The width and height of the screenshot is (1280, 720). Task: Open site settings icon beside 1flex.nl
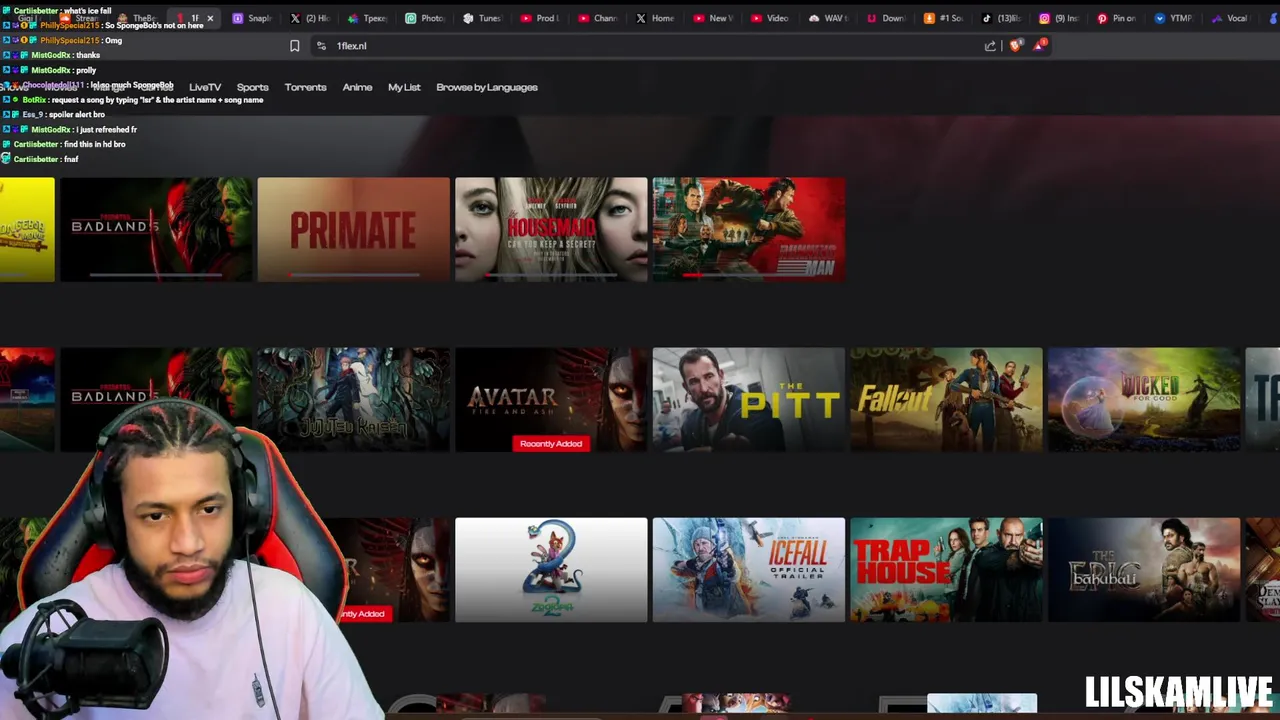click(x=321, y=46)
